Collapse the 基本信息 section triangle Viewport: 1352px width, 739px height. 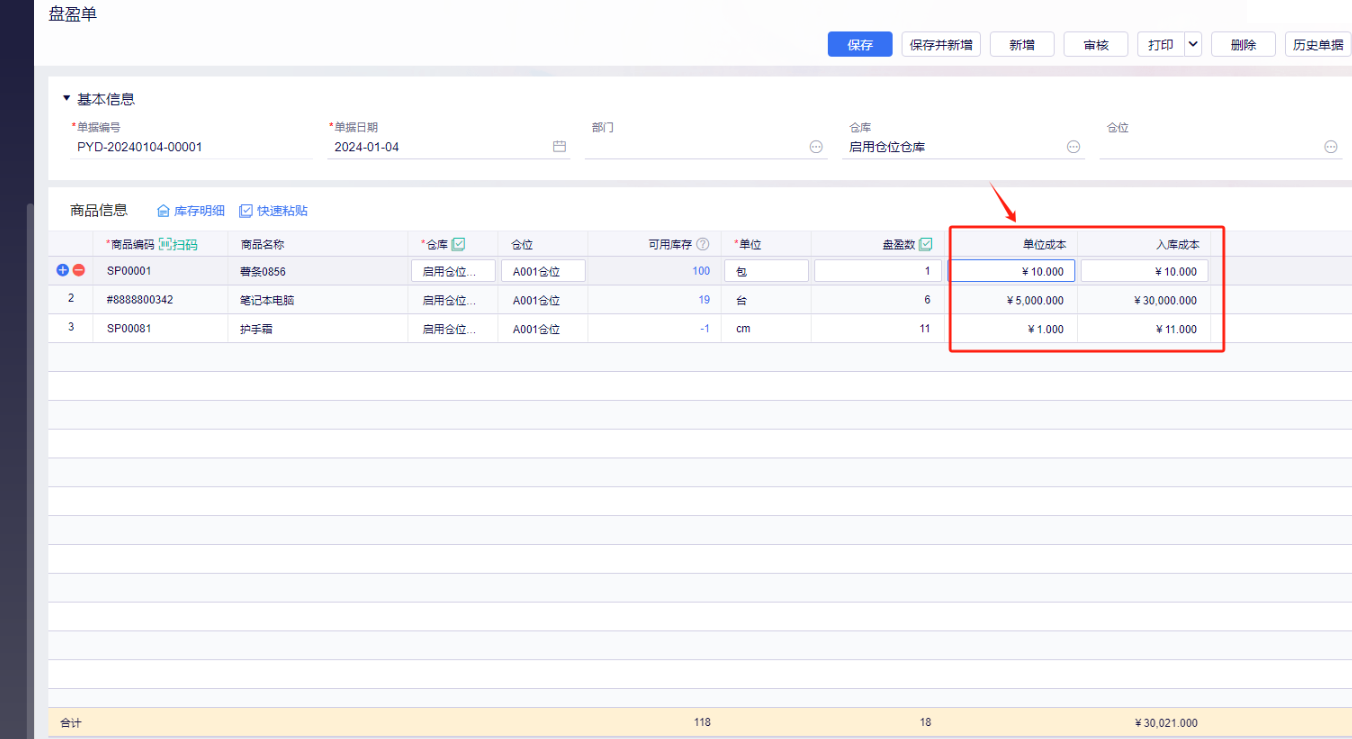(67, 99)
